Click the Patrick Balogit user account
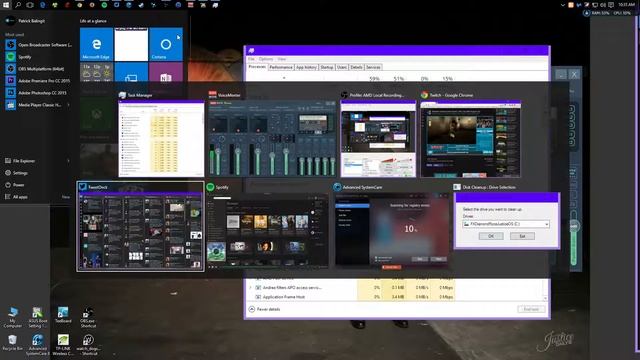Screen dimensions: 640x360 click(x=26, y=20)
